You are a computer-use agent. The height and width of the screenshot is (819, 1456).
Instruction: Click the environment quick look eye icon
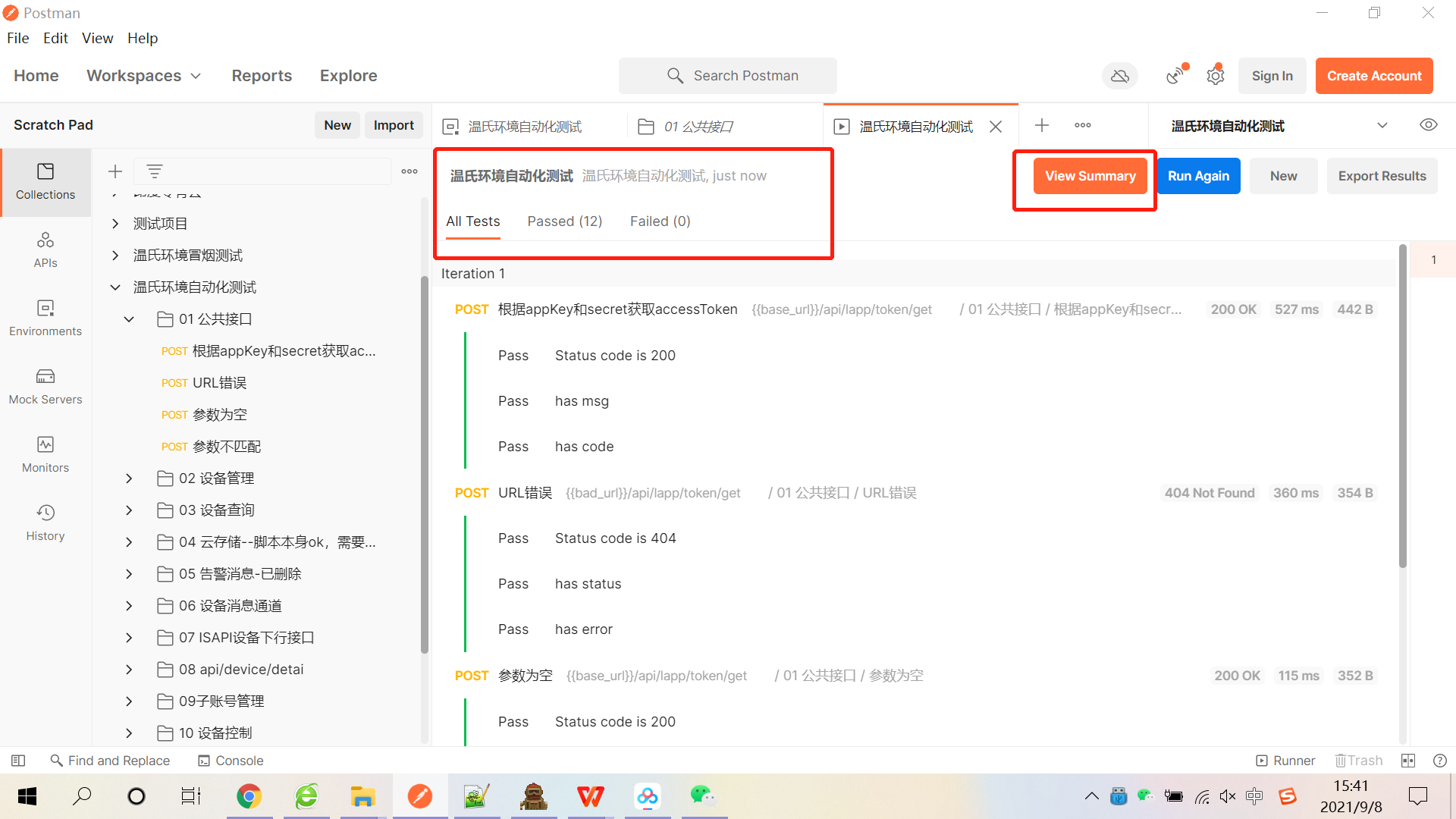tap(1428, 125)
